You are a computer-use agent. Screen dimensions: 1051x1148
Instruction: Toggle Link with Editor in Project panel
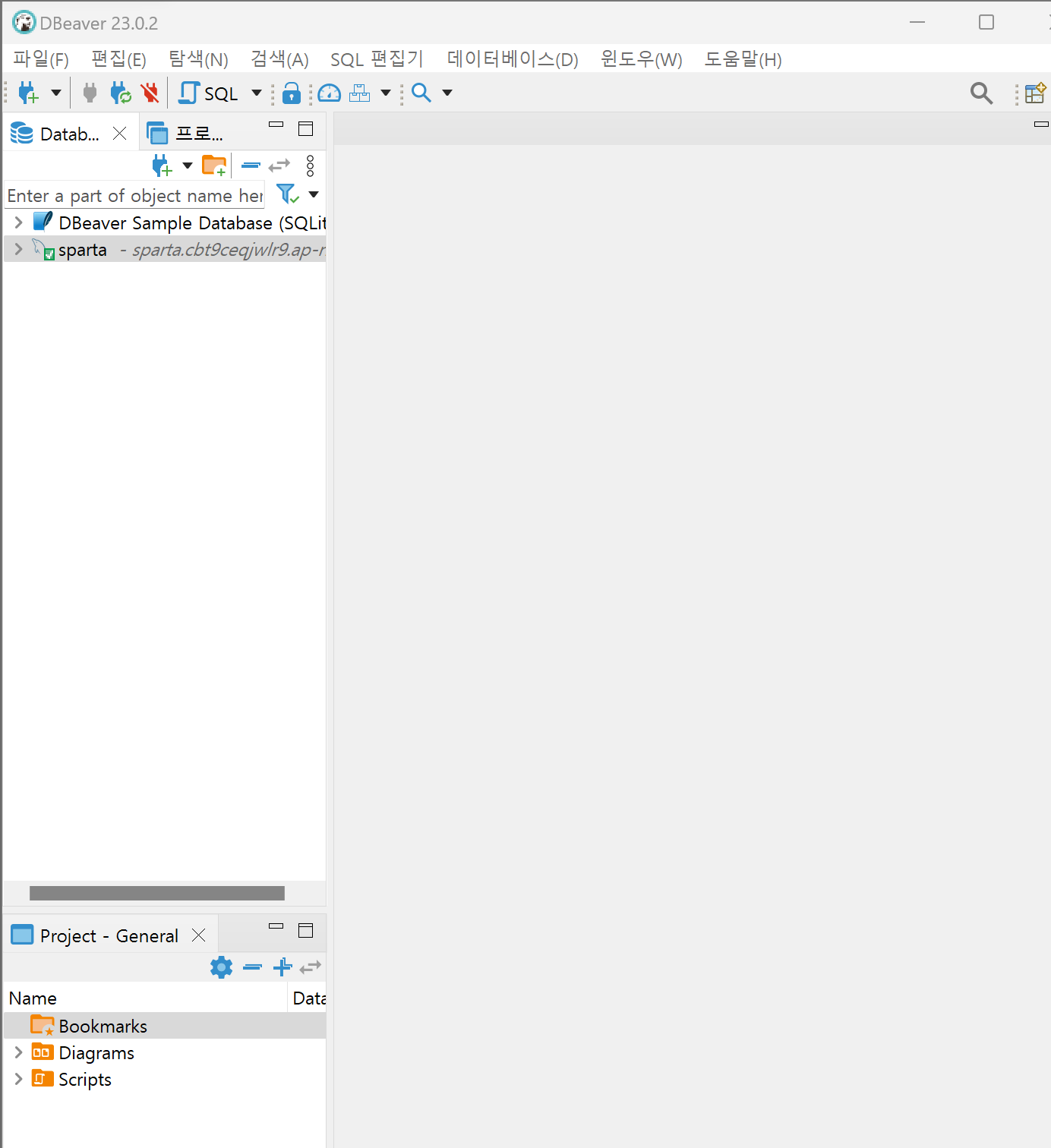[x=311, y=967]
